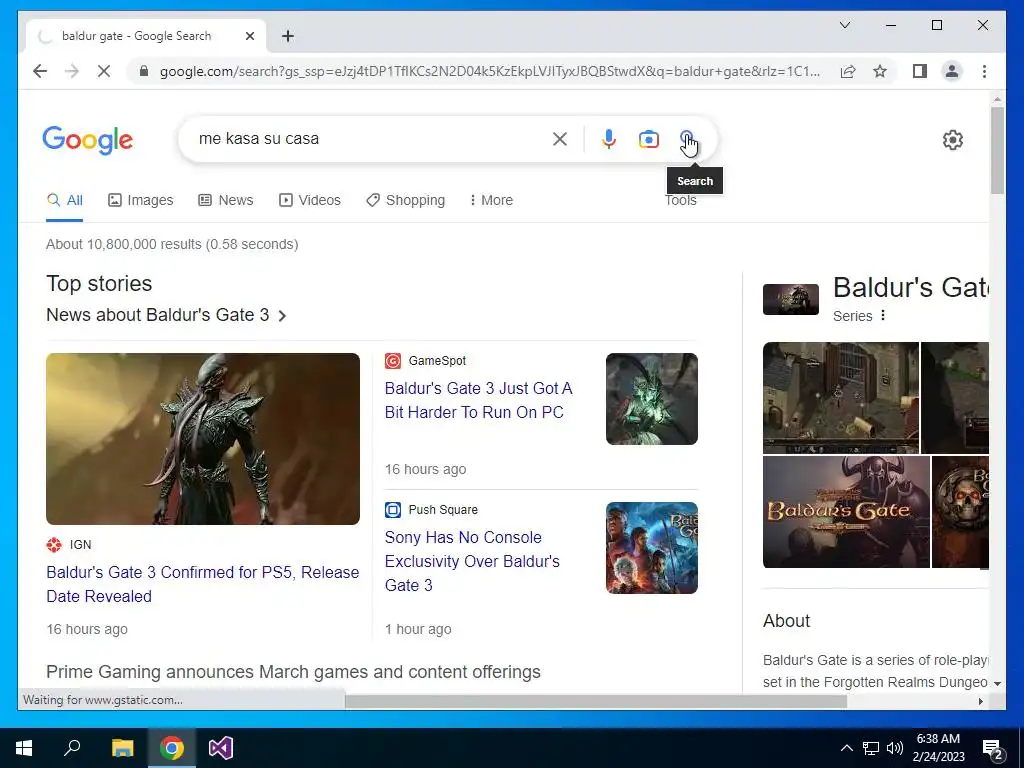Stop loading the page
The width and height of the screenshot is (1024, 768).
point(104,71)
